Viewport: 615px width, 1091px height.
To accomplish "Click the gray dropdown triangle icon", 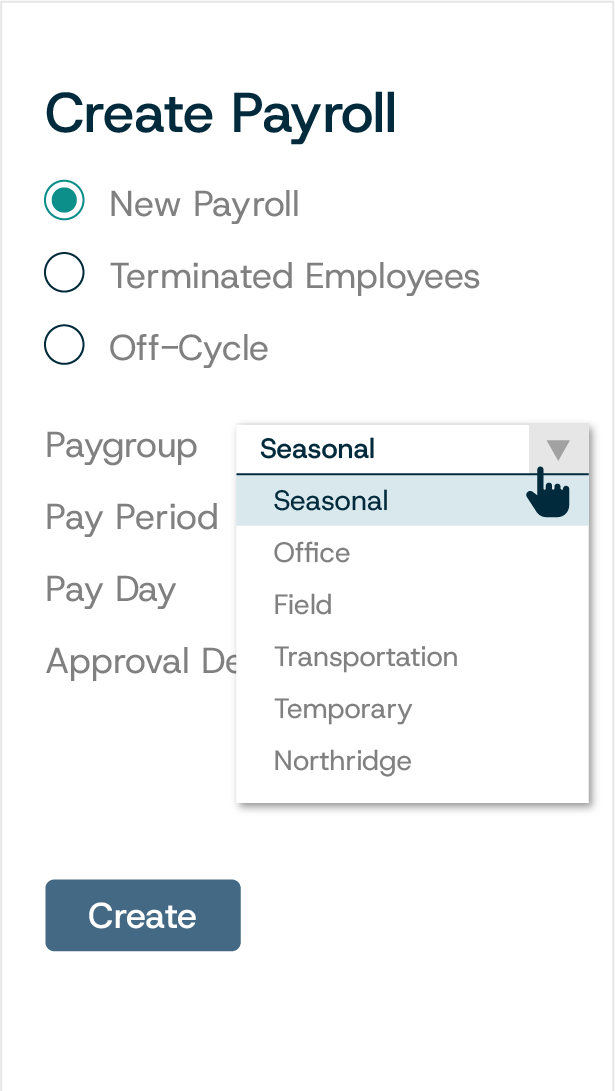I will click(x=558, y=448).
